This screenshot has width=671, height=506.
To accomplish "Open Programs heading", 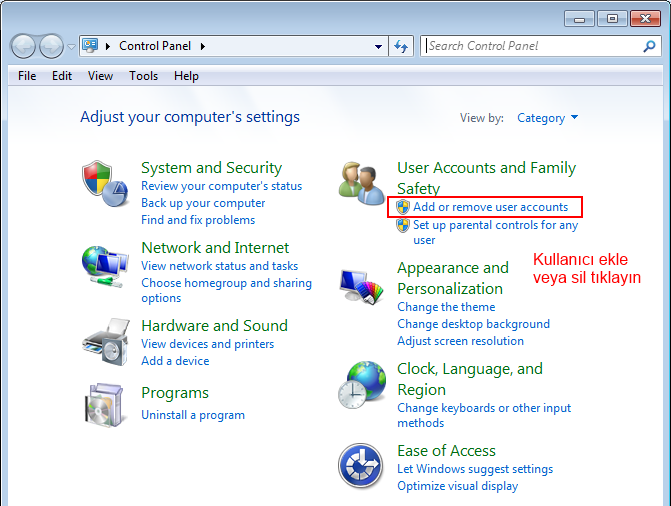I will click(x=175, y=393).
